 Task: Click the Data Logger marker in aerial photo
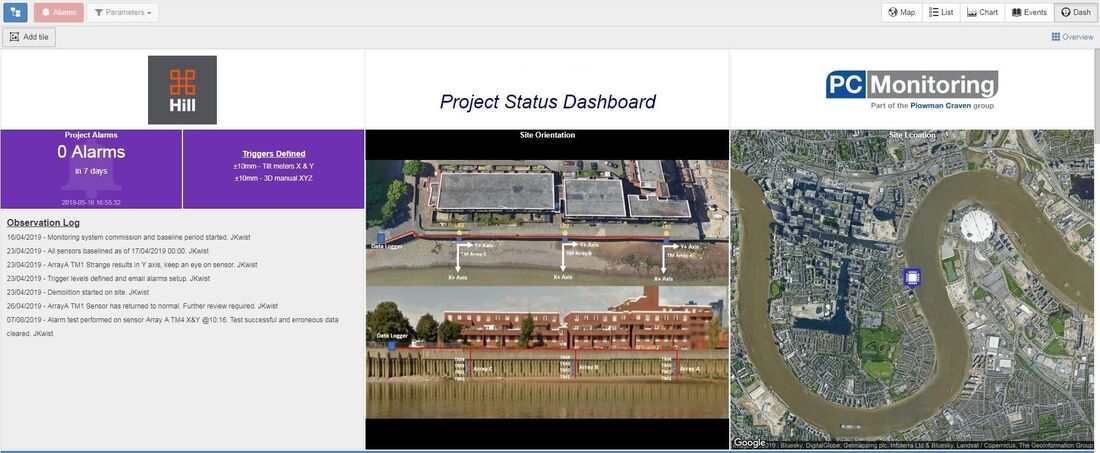click(x=381, y=238)
